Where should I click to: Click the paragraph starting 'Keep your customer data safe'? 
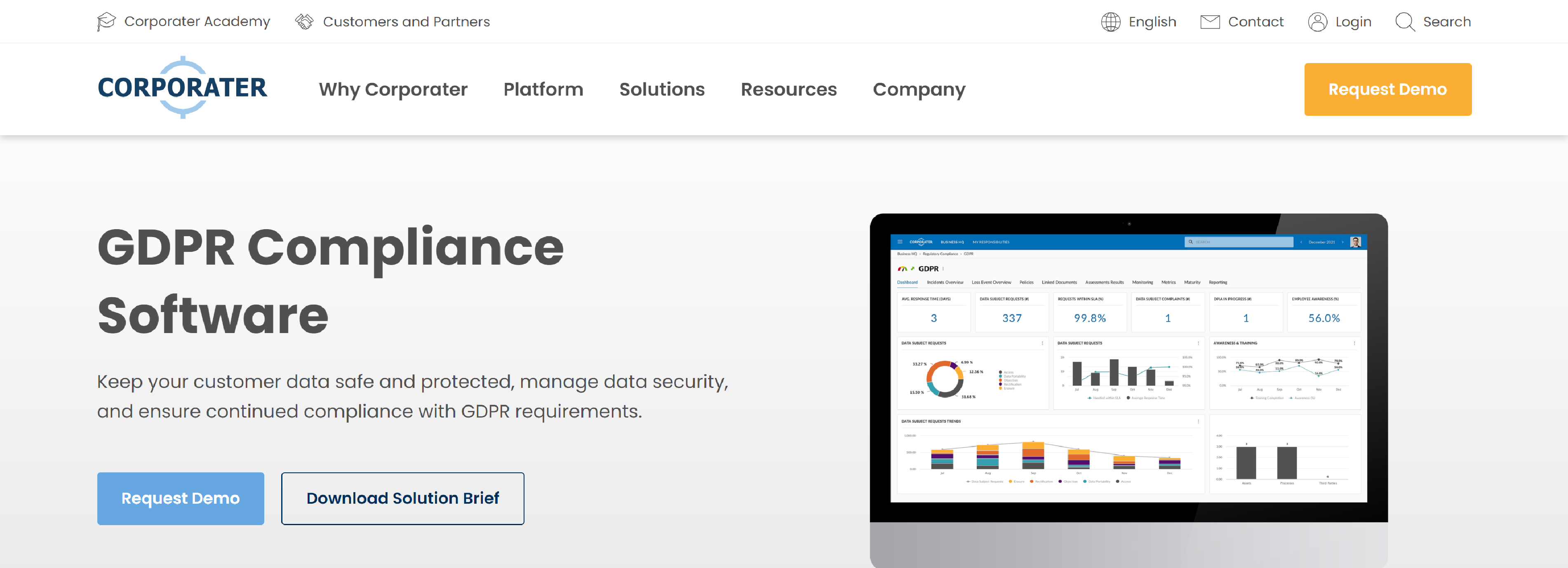coord(413,396)
